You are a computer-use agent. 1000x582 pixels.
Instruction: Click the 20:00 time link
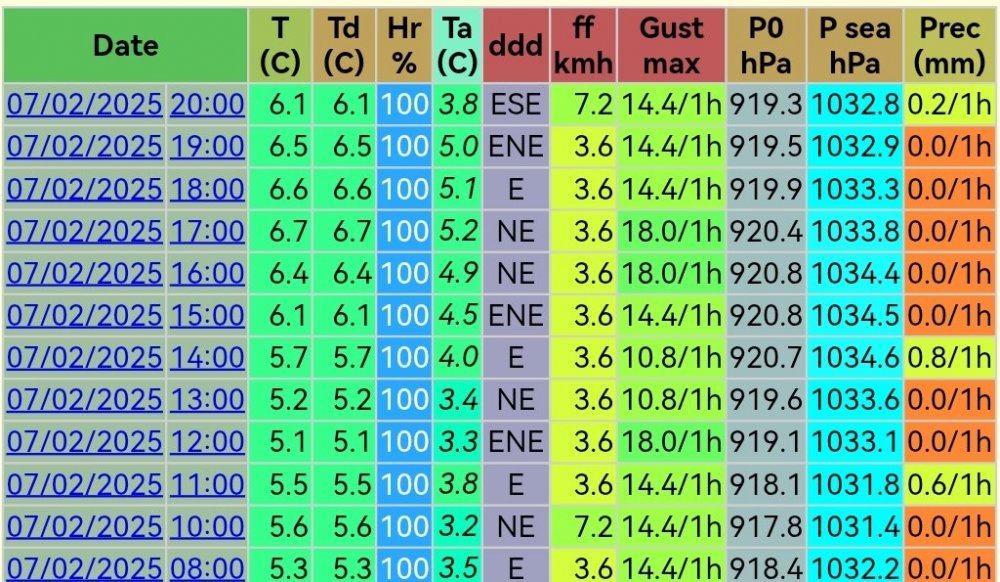[207, 105]
